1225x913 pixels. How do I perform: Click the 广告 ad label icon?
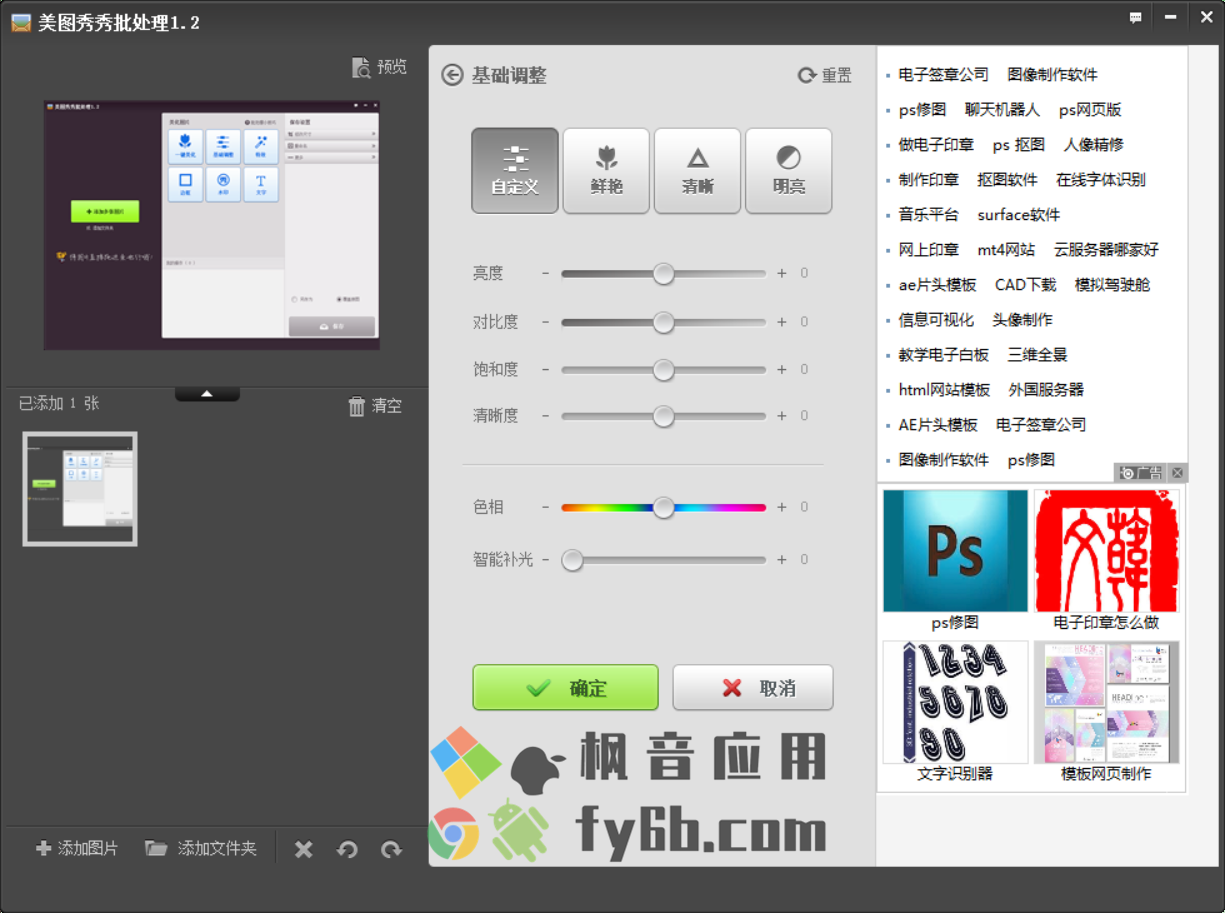(1141, 473)
